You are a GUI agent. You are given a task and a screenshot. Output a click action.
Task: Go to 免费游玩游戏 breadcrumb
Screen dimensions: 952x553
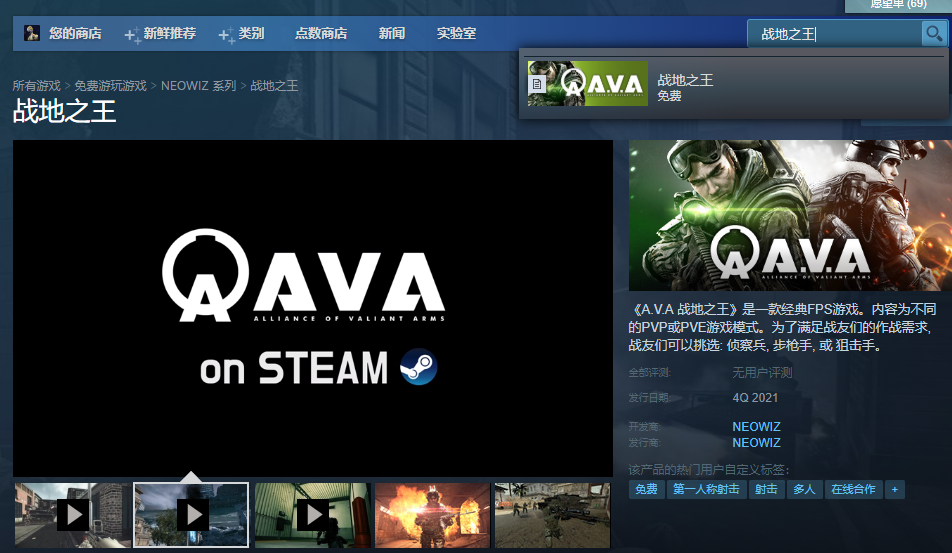click(110, 86)
